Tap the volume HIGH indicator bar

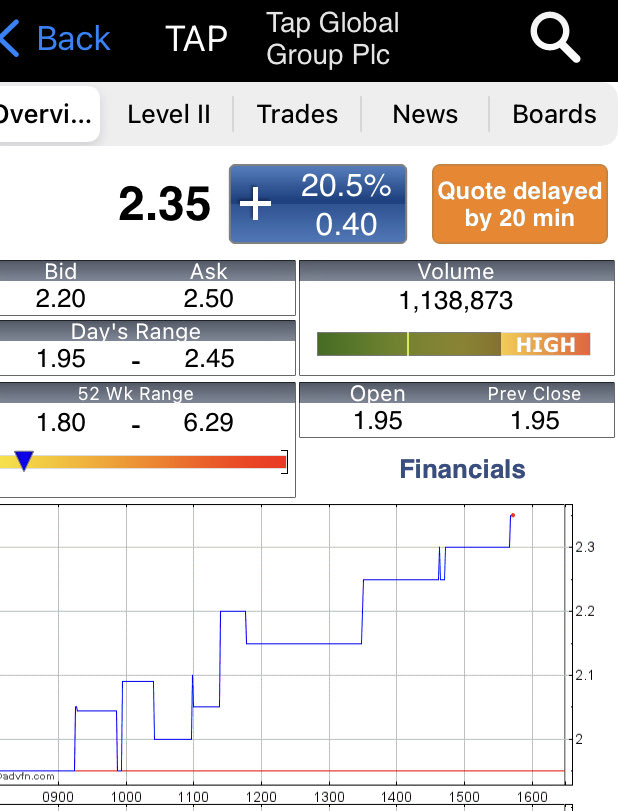click(454, 344)
